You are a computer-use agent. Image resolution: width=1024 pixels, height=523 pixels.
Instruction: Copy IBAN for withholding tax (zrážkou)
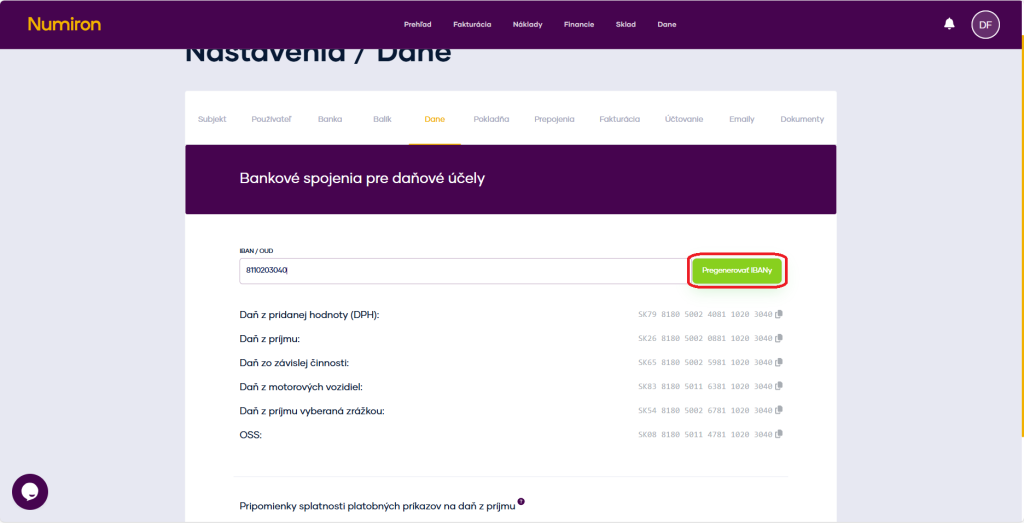tap(779, 411)
